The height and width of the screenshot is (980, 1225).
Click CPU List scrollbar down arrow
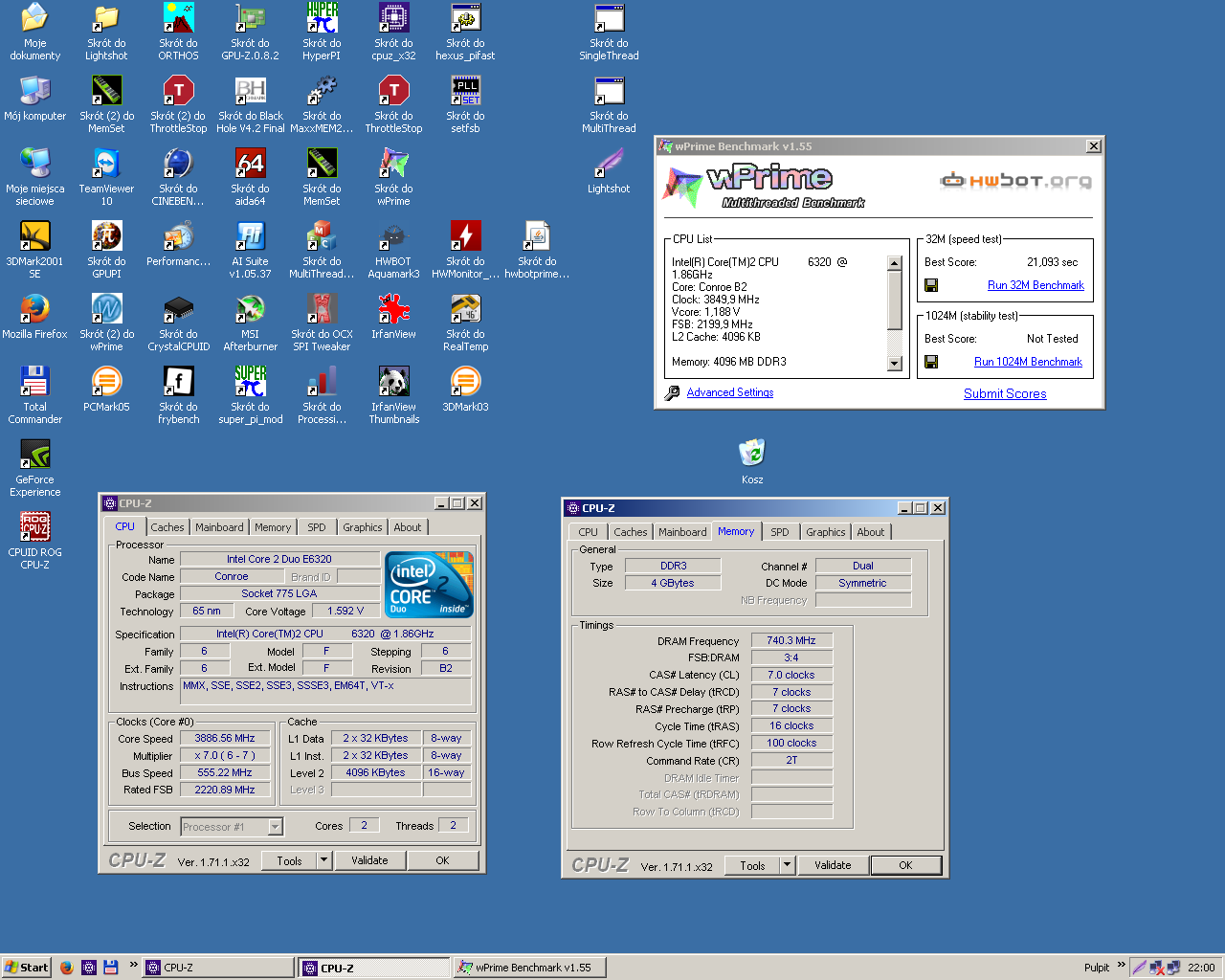(x=895, y=364)
